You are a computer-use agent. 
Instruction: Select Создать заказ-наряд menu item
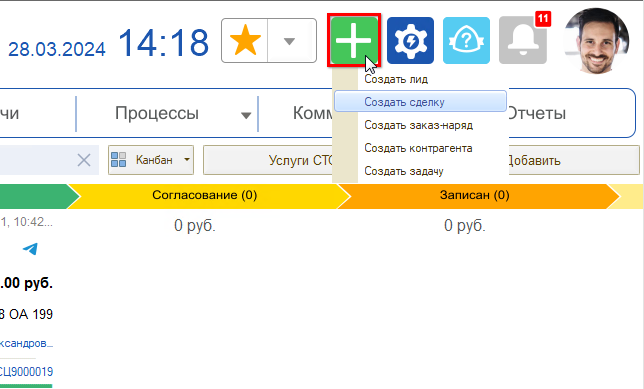click(x=420, y=125)
